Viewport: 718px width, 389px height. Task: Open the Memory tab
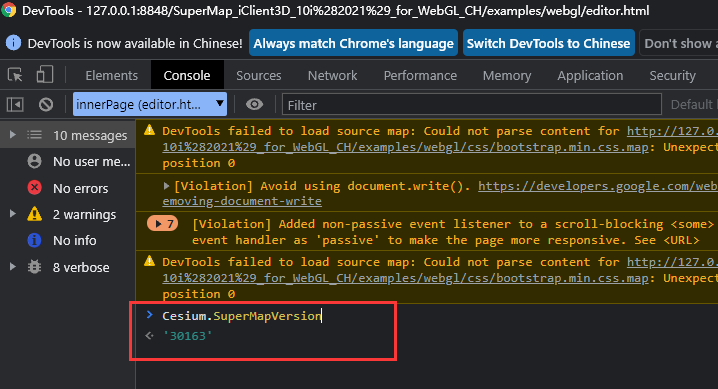pos(507,75)
